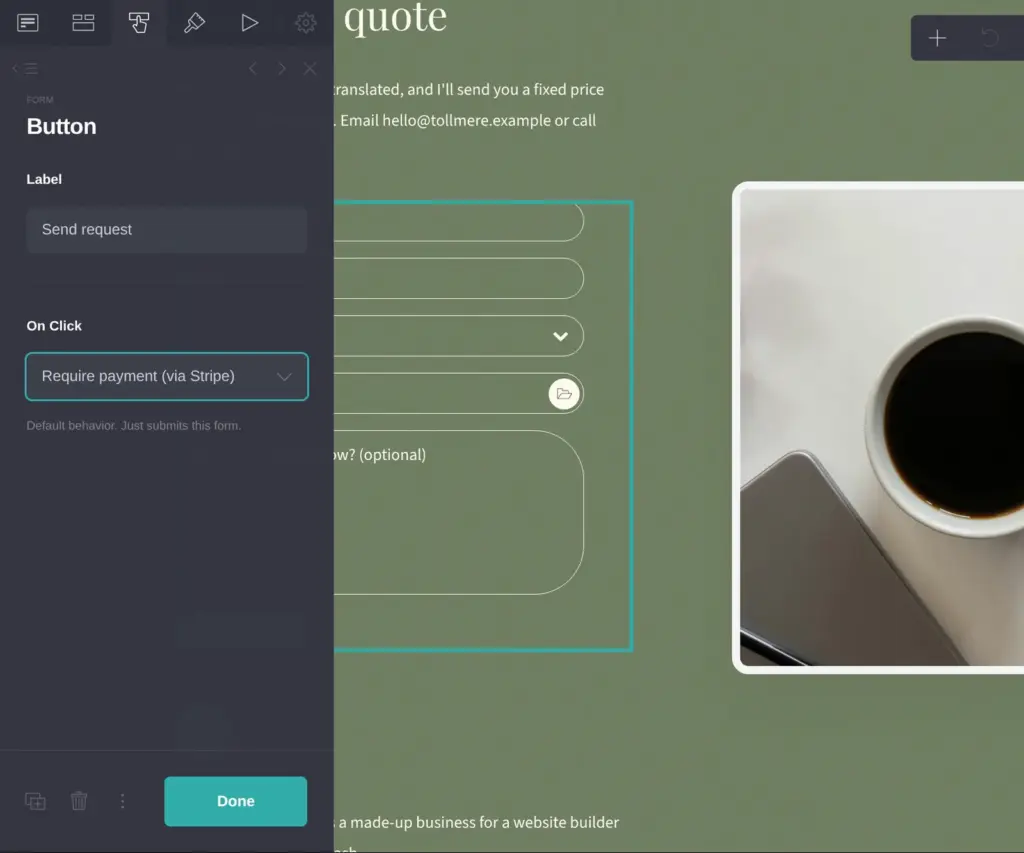The width and height of the screenshot is (1024, 853).
Task: Open the pin-shaped toolbar tab
Action: [194, 23]
